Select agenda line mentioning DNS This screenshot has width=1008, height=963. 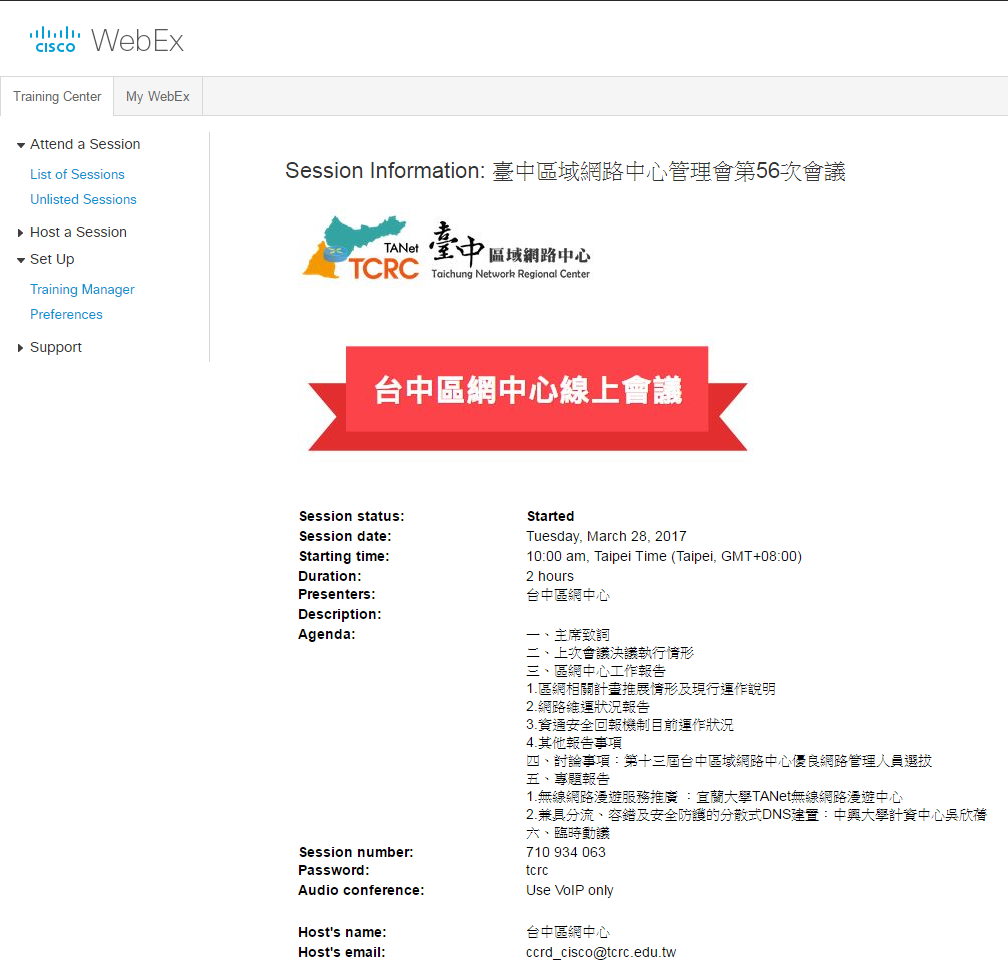tap(756, 815)
